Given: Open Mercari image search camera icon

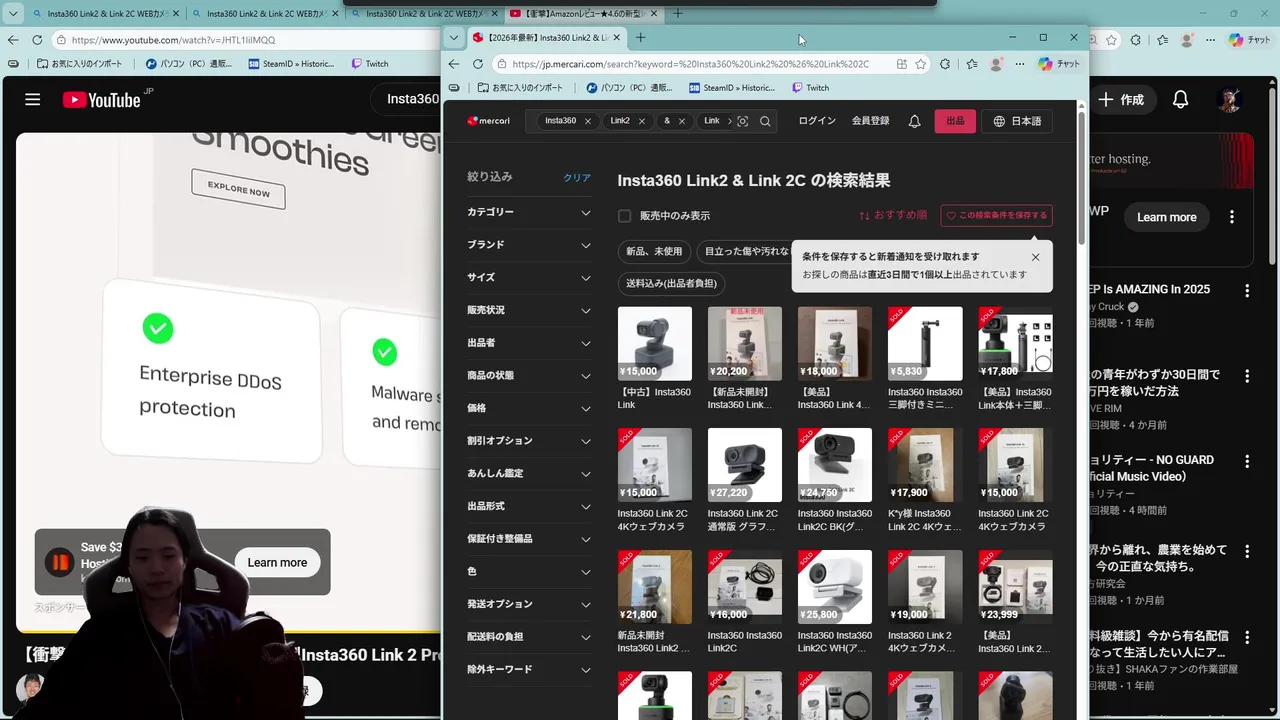Looking at the screenshot, I should (742, 121).
